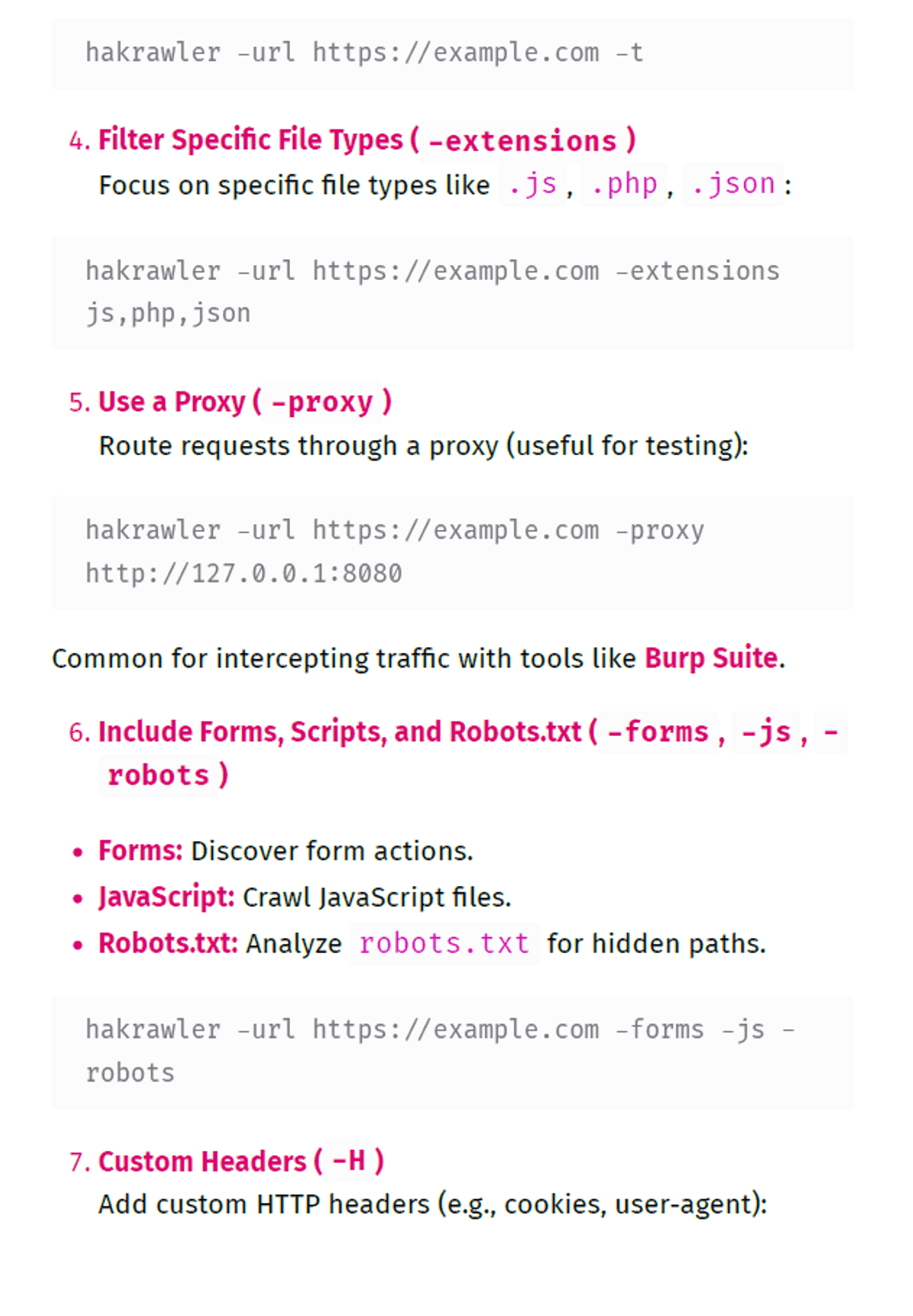Click the proxy command with 127.0.0.1:8080
913x1316 pixels.
(452, 552)
